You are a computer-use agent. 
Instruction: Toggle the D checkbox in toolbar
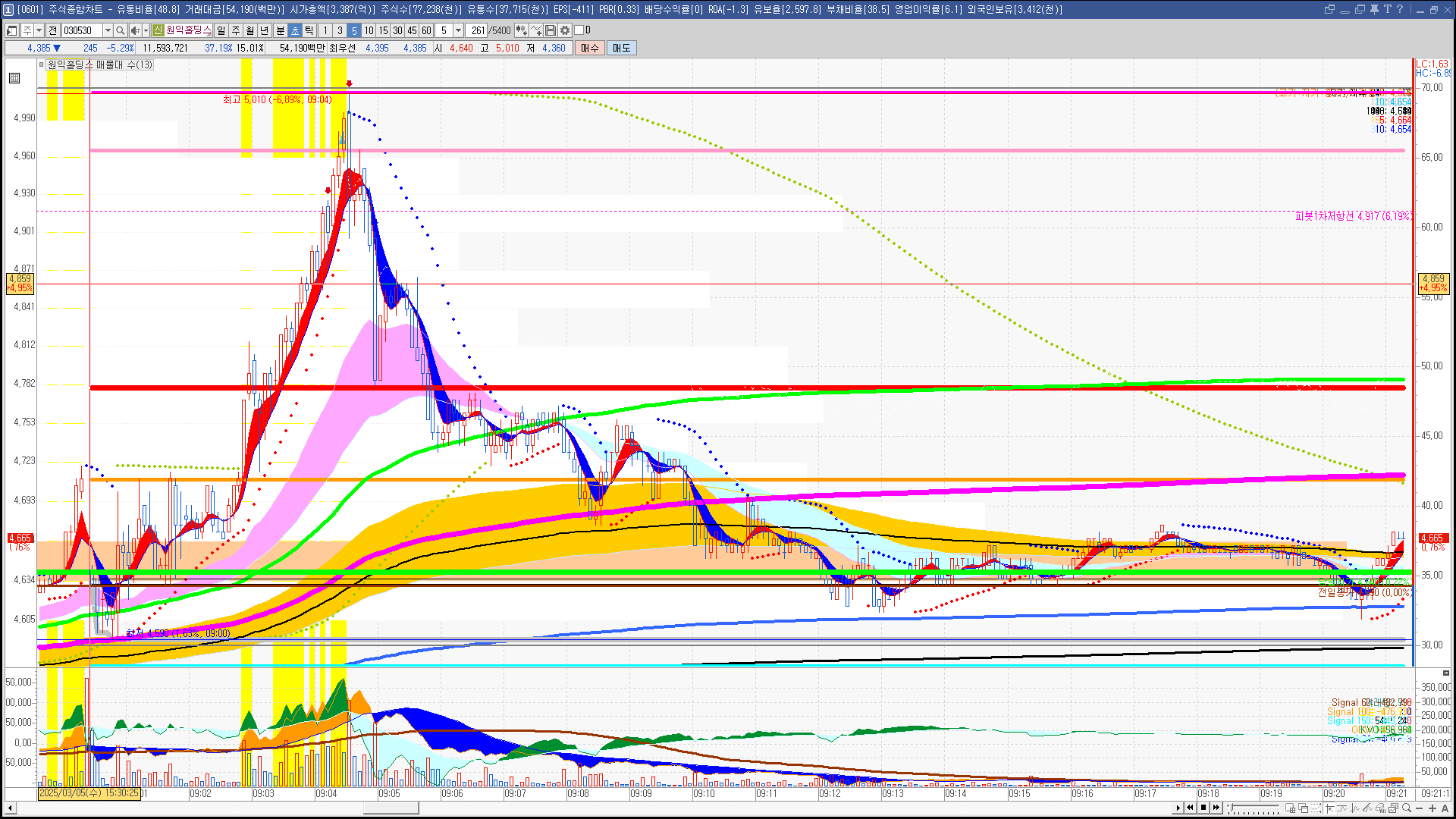click(x=579, y=30)
